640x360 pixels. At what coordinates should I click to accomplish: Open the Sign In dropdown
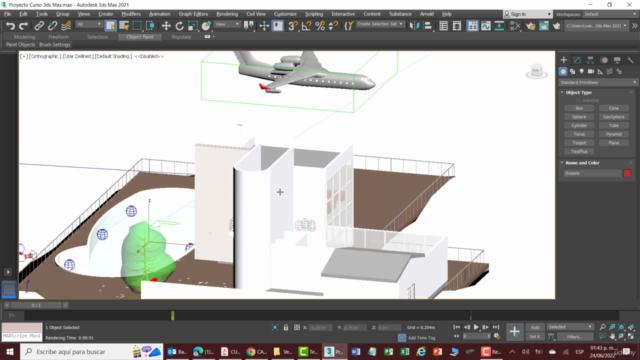click(527, 14)
